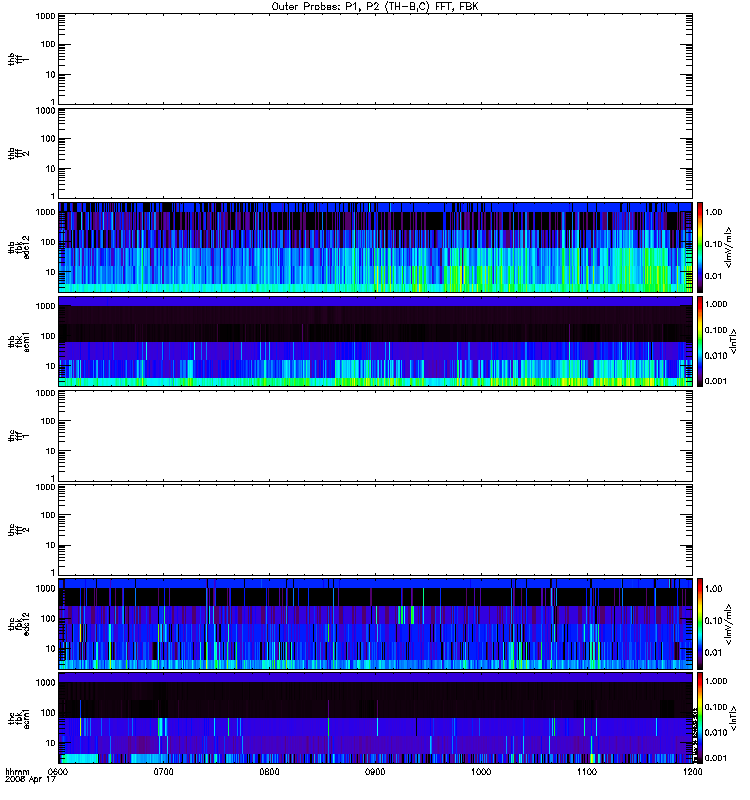
Task: Click the 100 y-axis tick of thc fbk scm1
Action: coord(48,713)
